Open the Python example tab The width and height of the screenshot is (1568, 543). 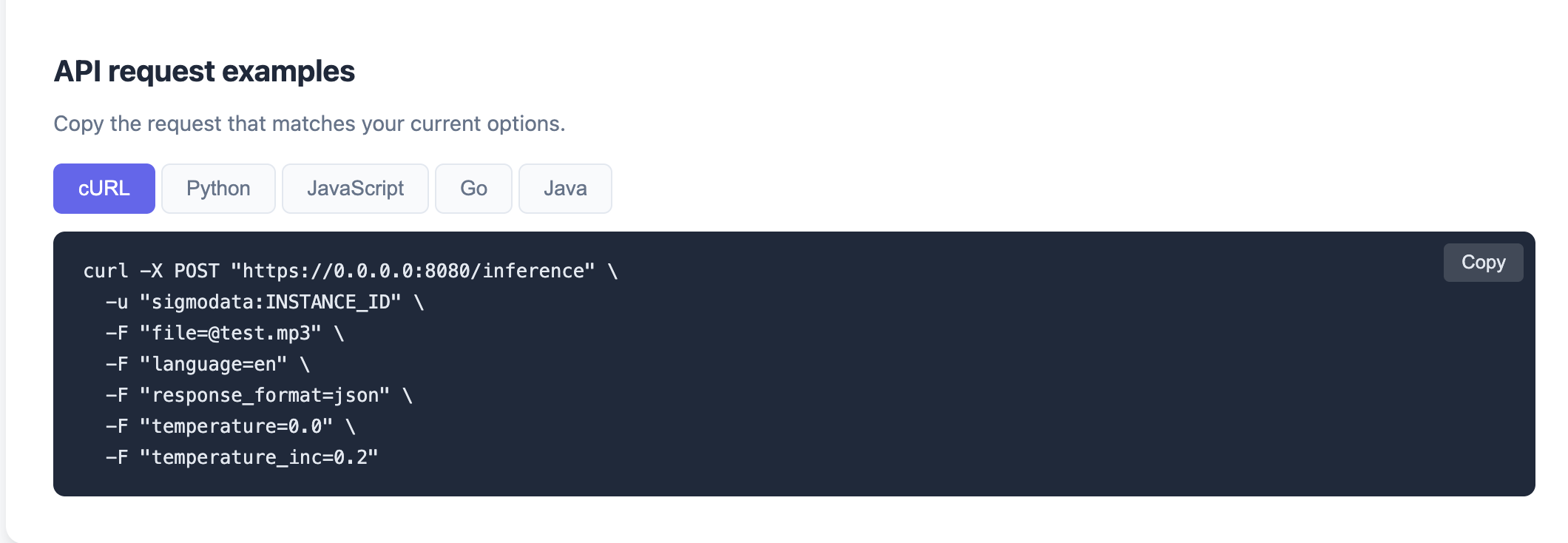218,189
